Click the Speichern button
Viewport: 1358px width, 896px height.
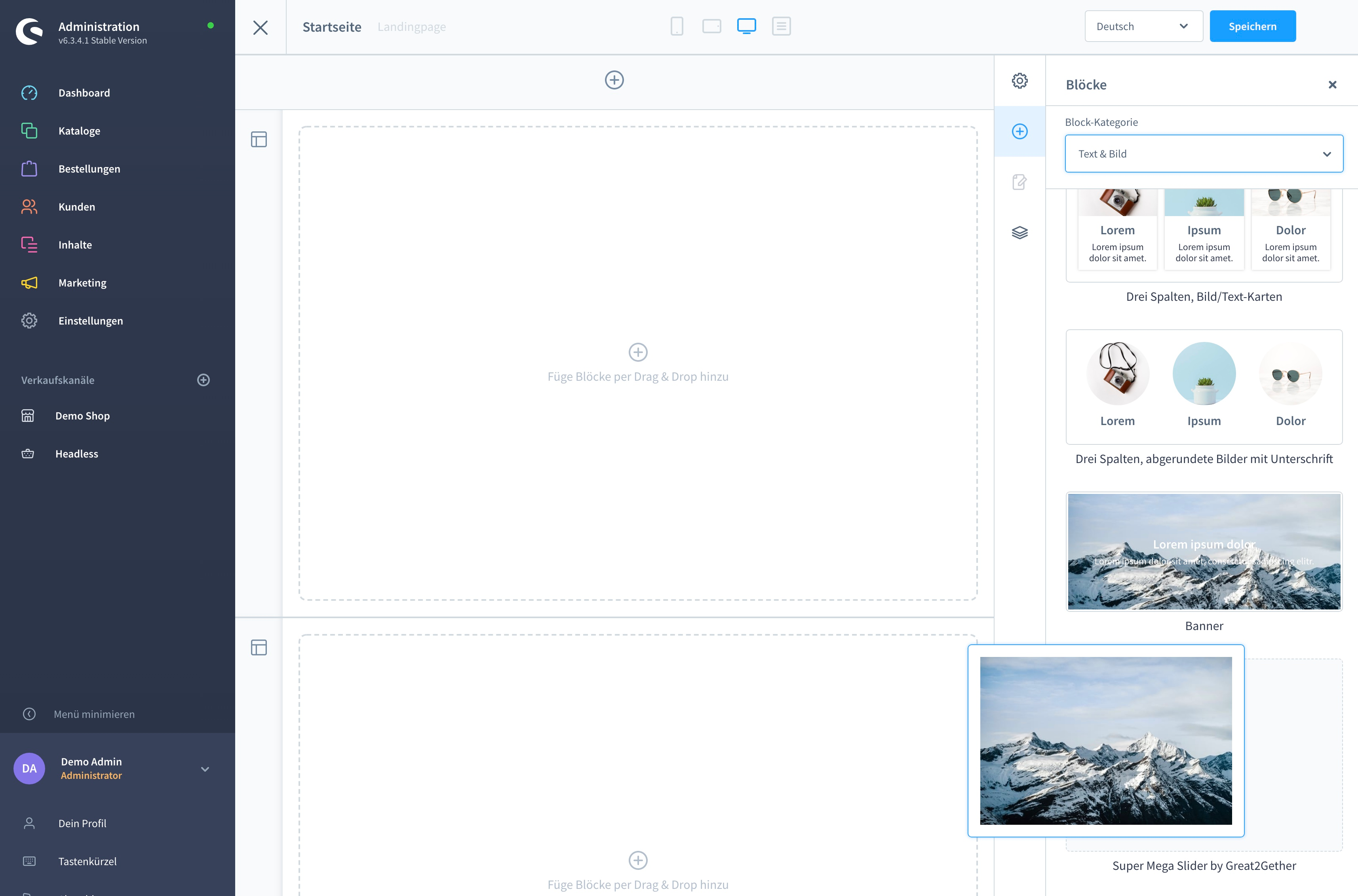tap(1252, 26)
